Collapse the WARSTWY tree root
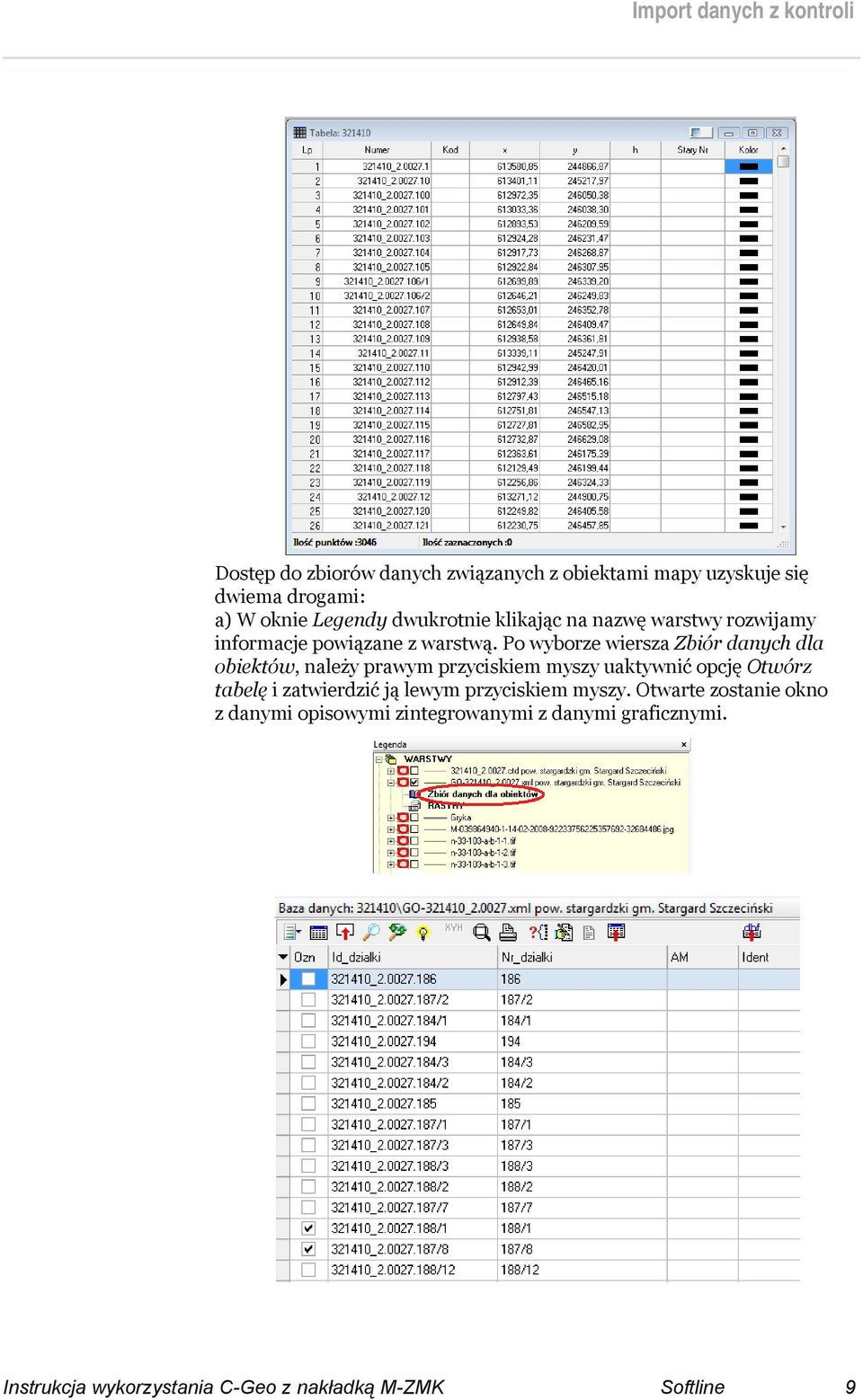The width and height of the screenshot is (863, 1400). click(x=378, y=759)
